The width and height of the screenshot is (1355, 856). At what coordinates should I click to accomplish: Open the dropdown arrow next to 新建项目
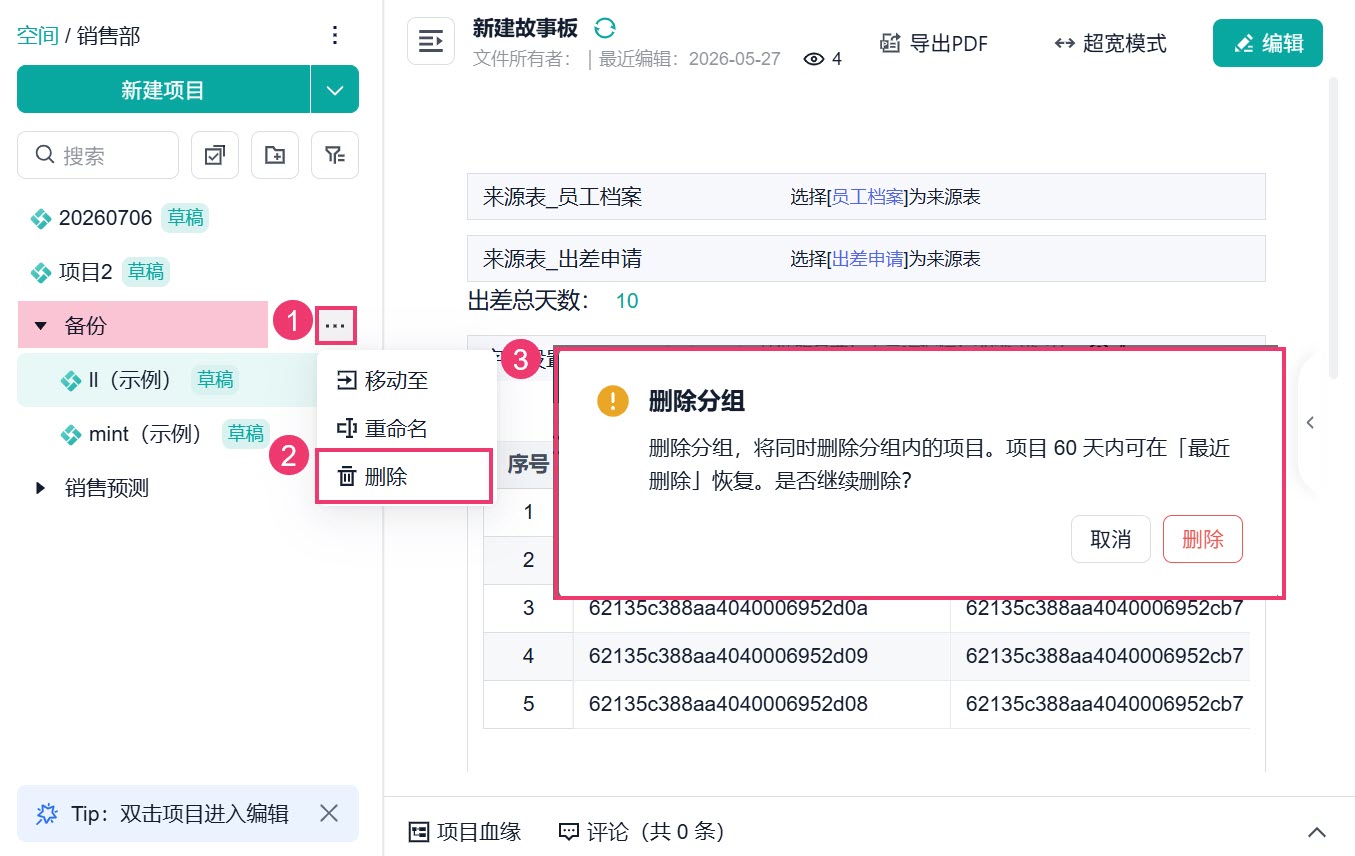(x=335, y=90)
